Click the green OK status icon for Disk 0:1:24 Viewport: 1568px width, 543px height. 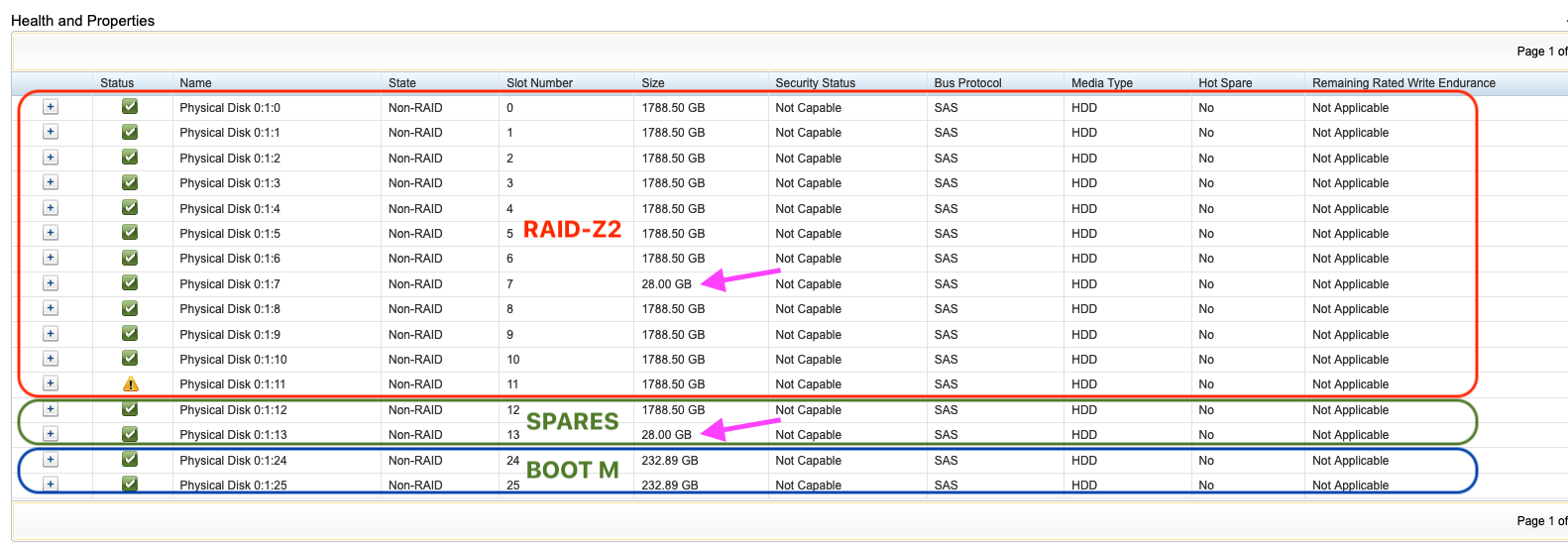130,459
